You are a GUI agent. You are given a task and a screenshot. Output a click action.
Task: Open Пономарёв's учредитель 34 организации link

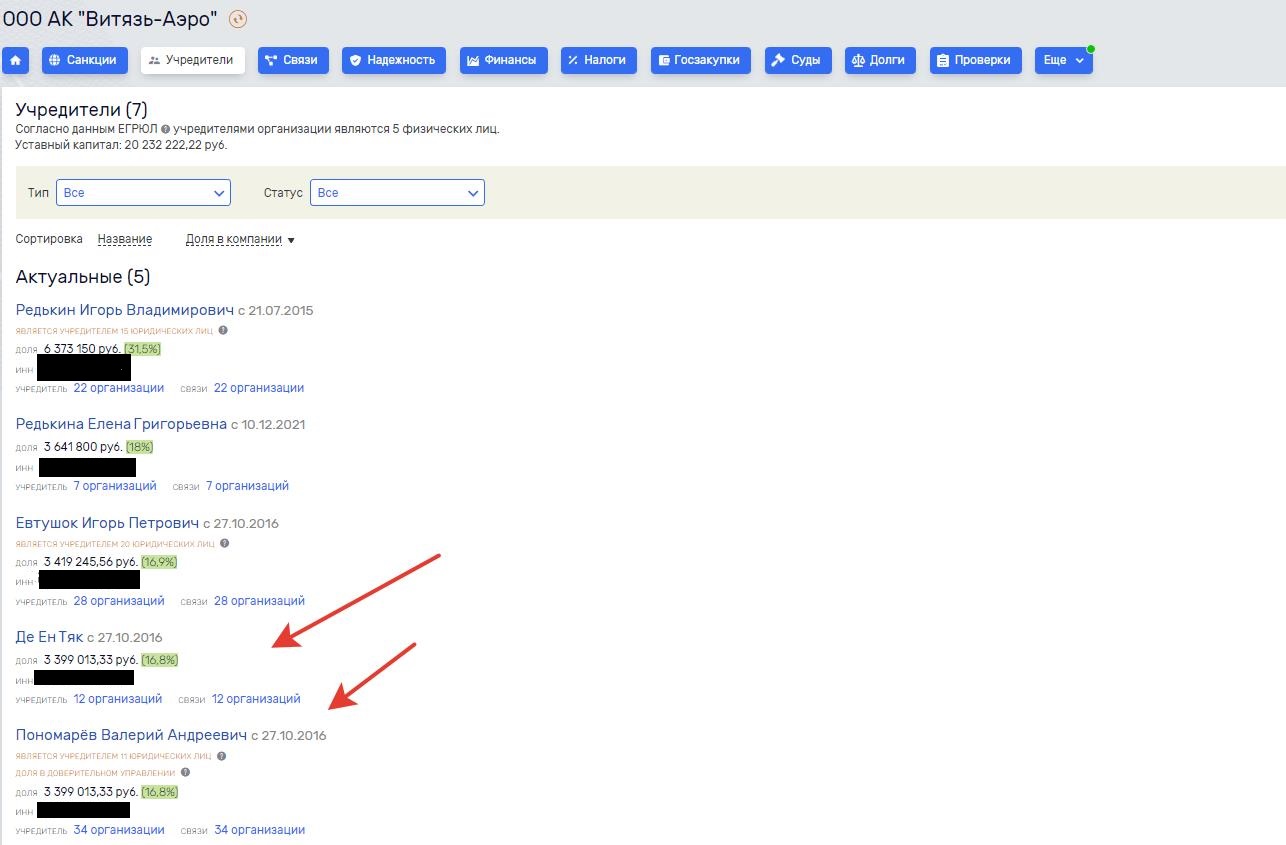[x=119, y=830]
